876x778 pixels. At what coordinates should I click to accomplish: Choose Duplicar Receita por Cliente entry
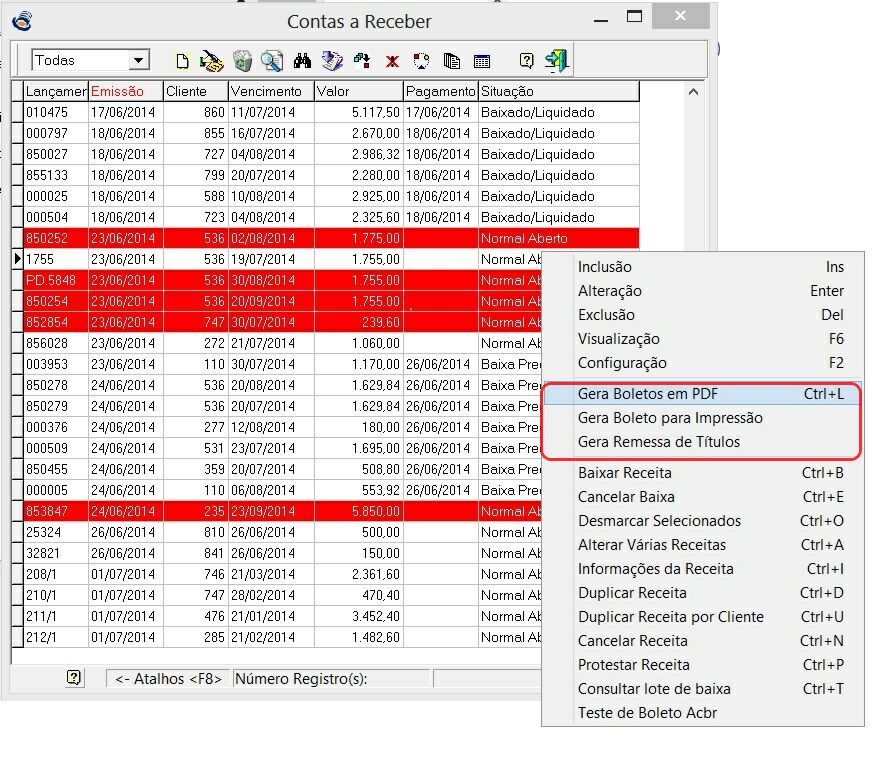(703, 617)
